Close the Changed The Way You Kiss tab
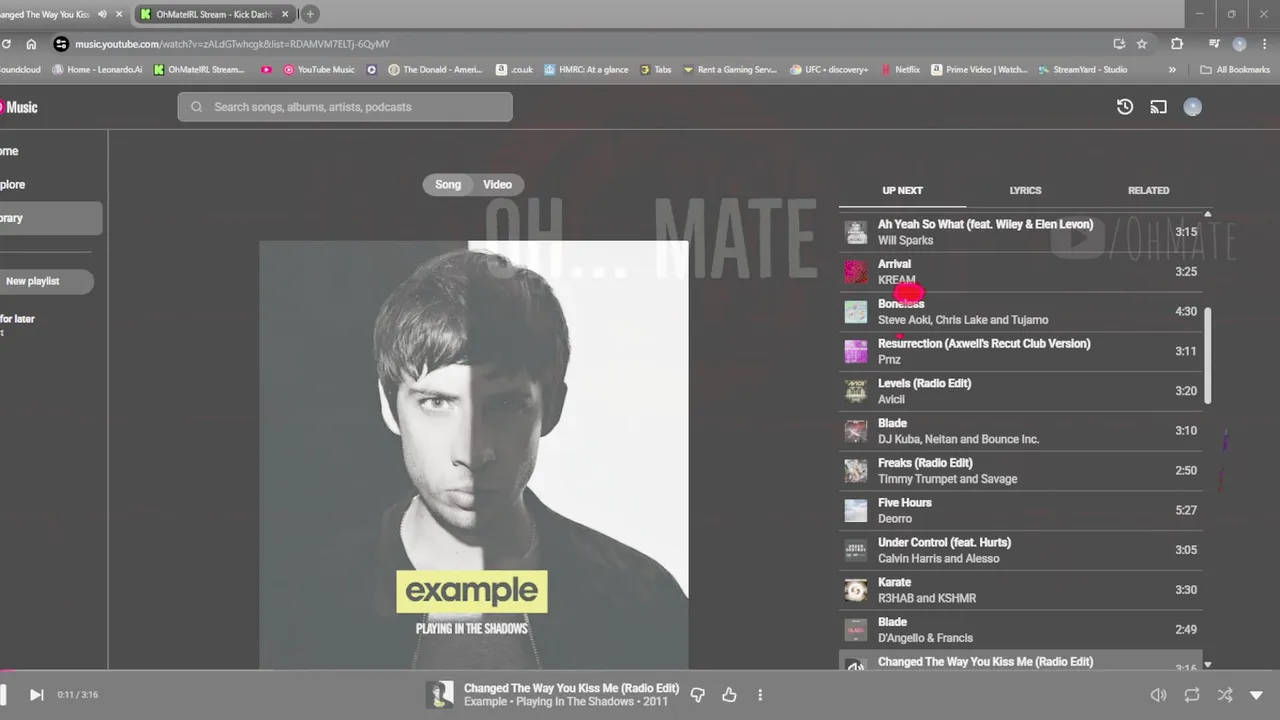The width and height of the screenshot is (1280, 720). click(x=119, y=14)
